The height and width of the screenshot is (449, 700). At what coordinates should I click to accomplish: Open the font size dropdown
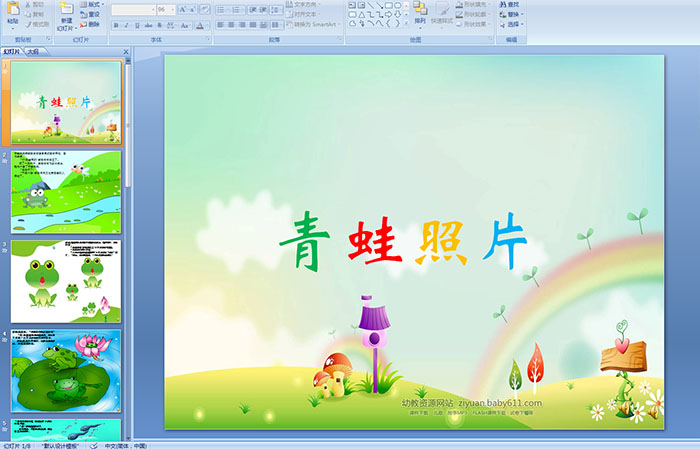[x=171, y=9]
